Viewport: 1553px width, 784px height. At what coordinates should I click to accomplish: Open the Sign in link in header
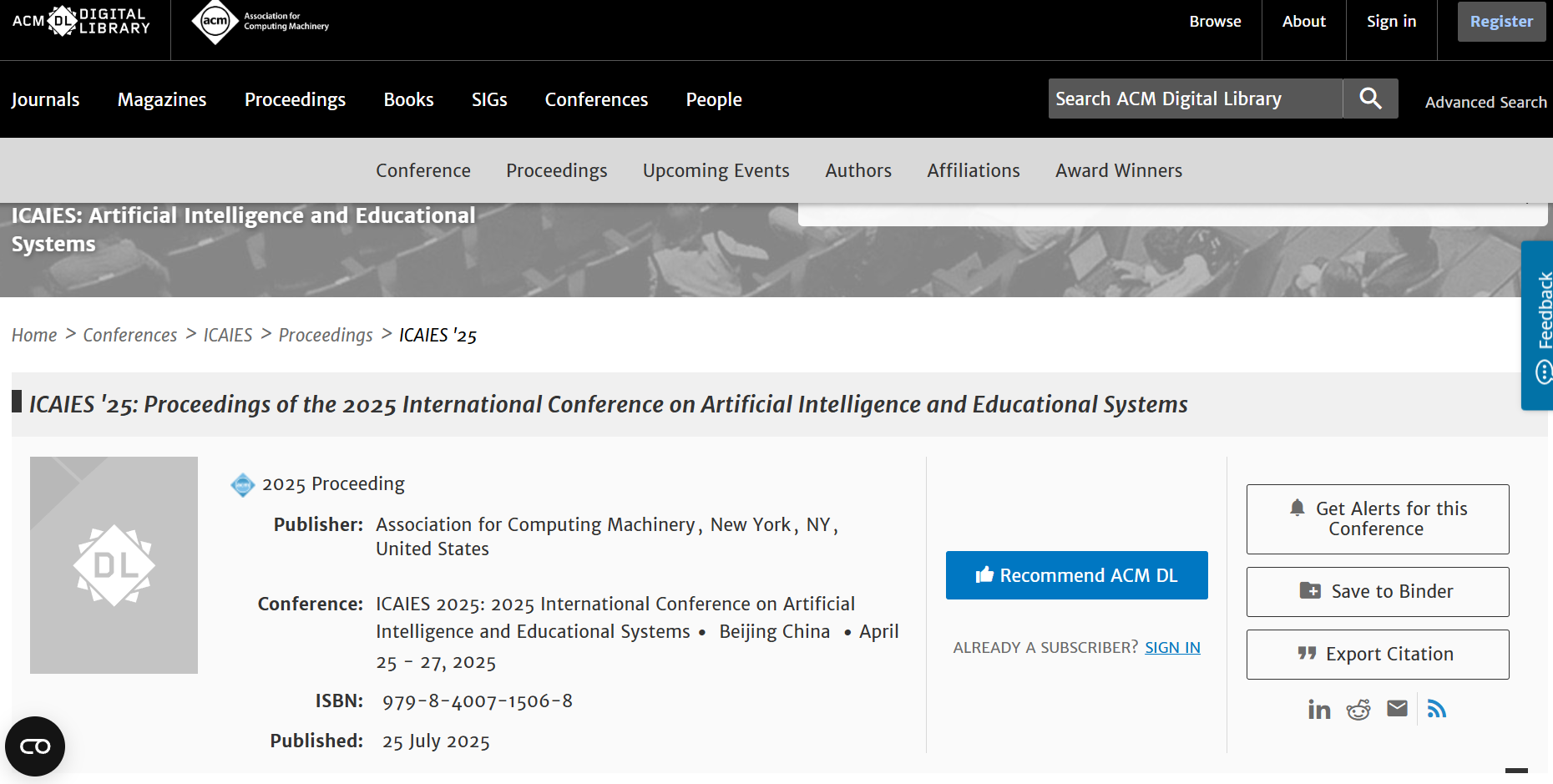pyautogui.click(x=1391, y=22)
